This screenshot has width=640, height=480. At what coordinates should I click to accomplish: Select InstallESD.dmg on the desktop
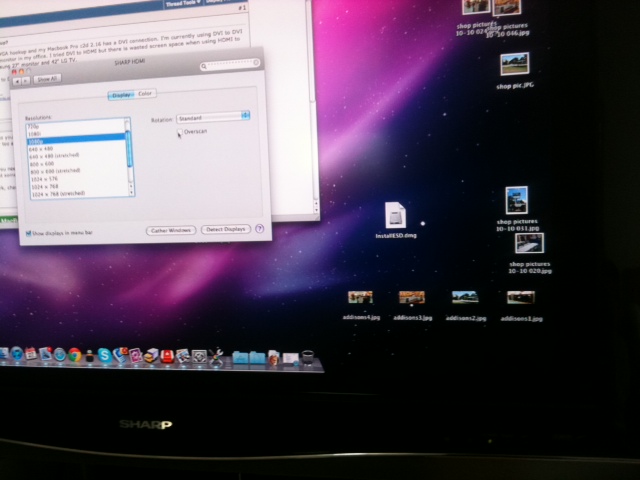pos(396,220)
